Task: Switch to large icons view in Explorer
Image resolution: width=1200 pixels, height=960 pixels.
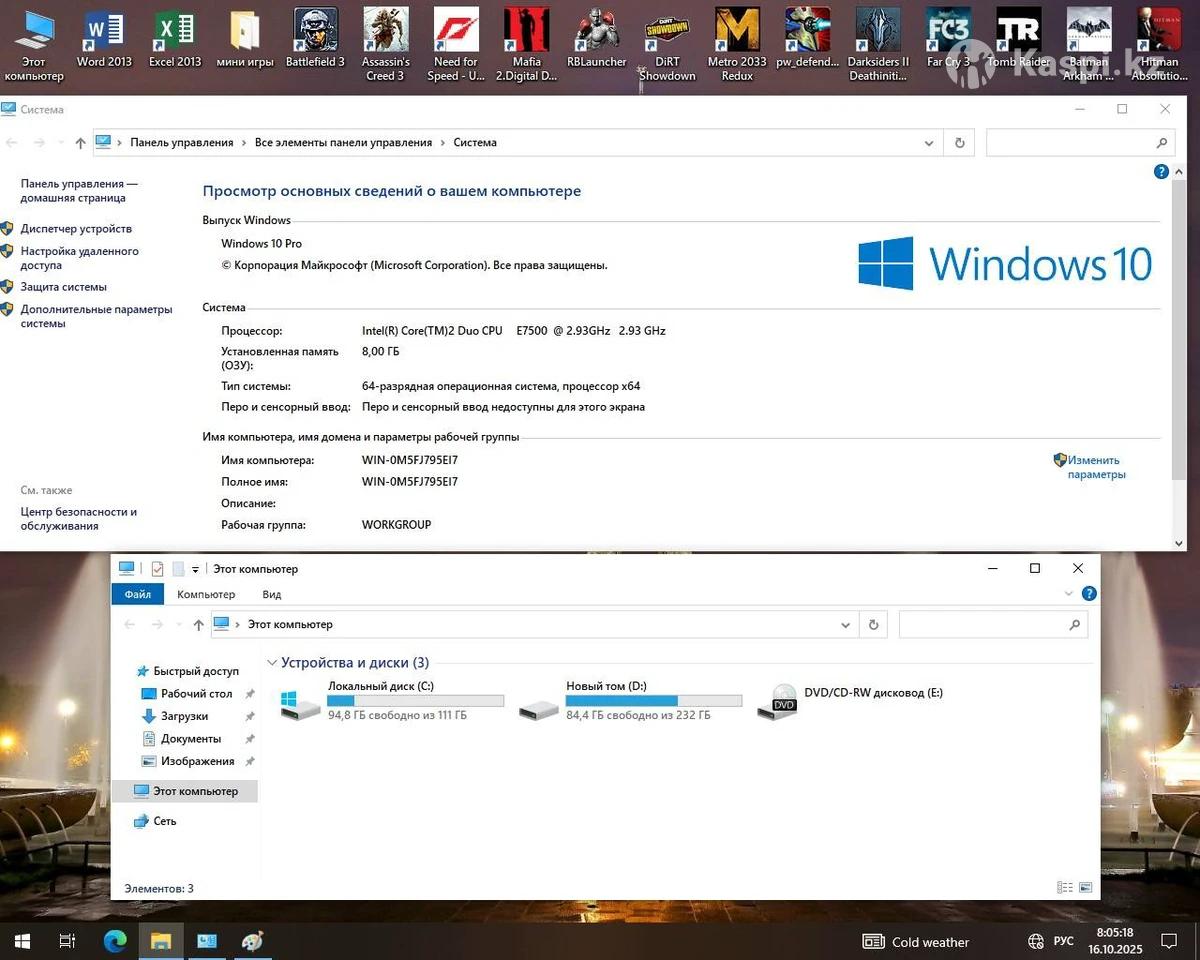Action: click(x=1085, y=888)
